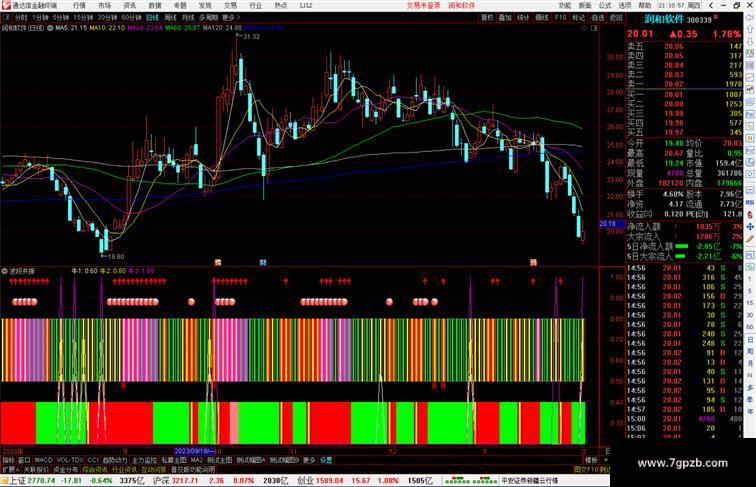Click the round icon beside 波段共振 indicator
This screenshot has width=756, height=487.
5,271
